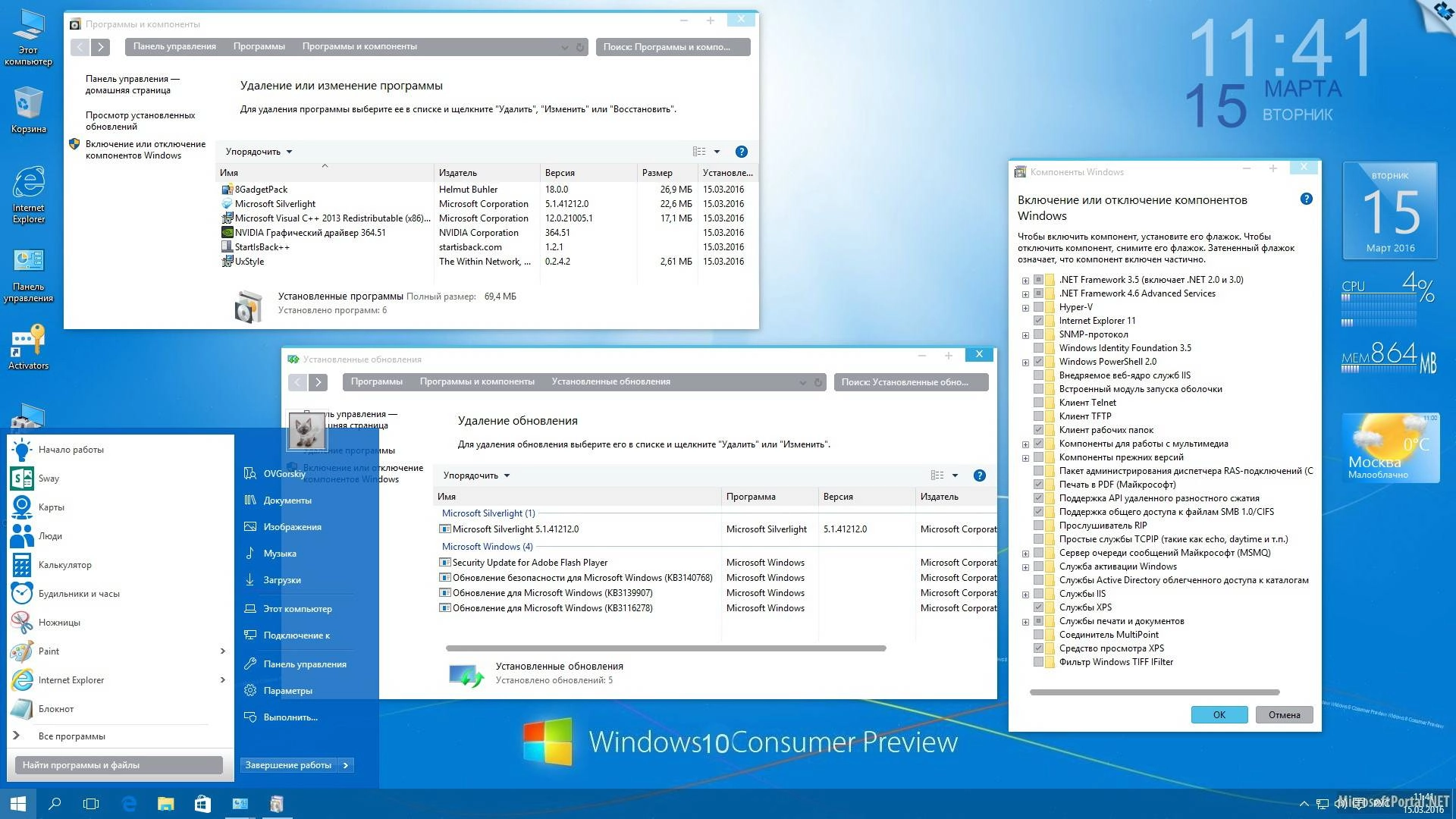Enable Клиент Telnet checkbox
The width and height of the screenshot is (1456, 819).
tap(1039, 403)
